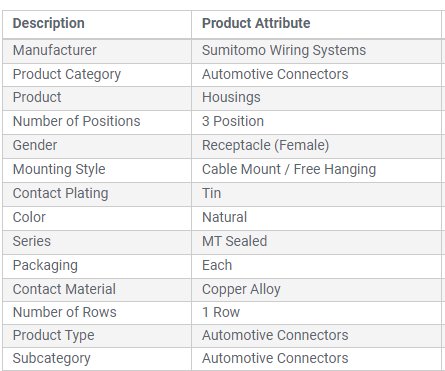Select the Receptacle (Female) gender value

coord(265,146)
